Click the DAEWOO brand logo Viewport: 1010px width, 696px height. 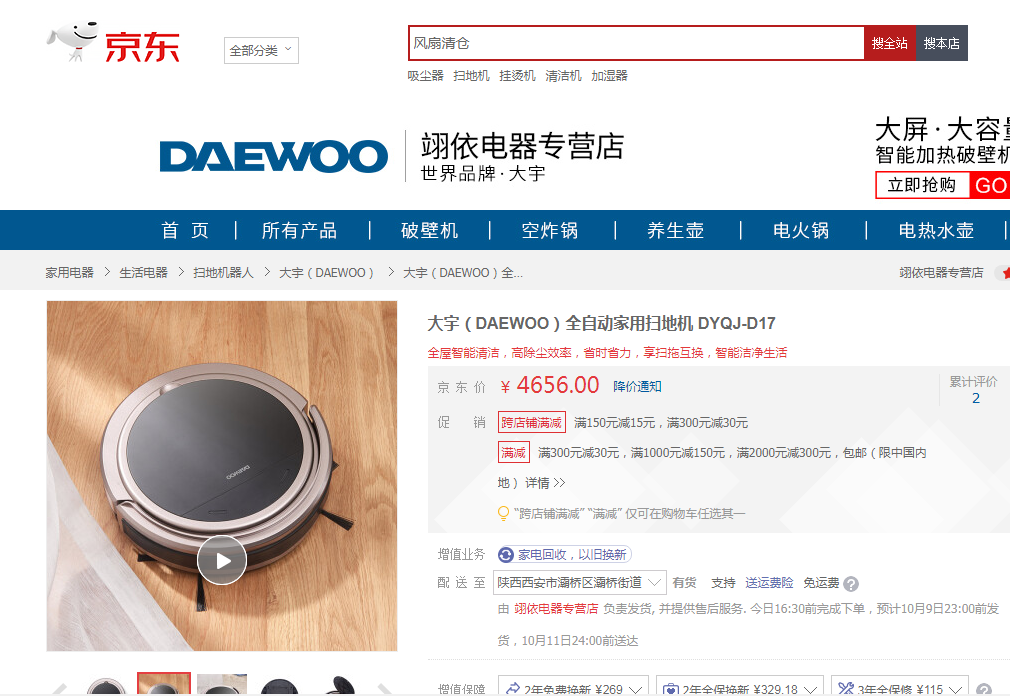(274, 156)
